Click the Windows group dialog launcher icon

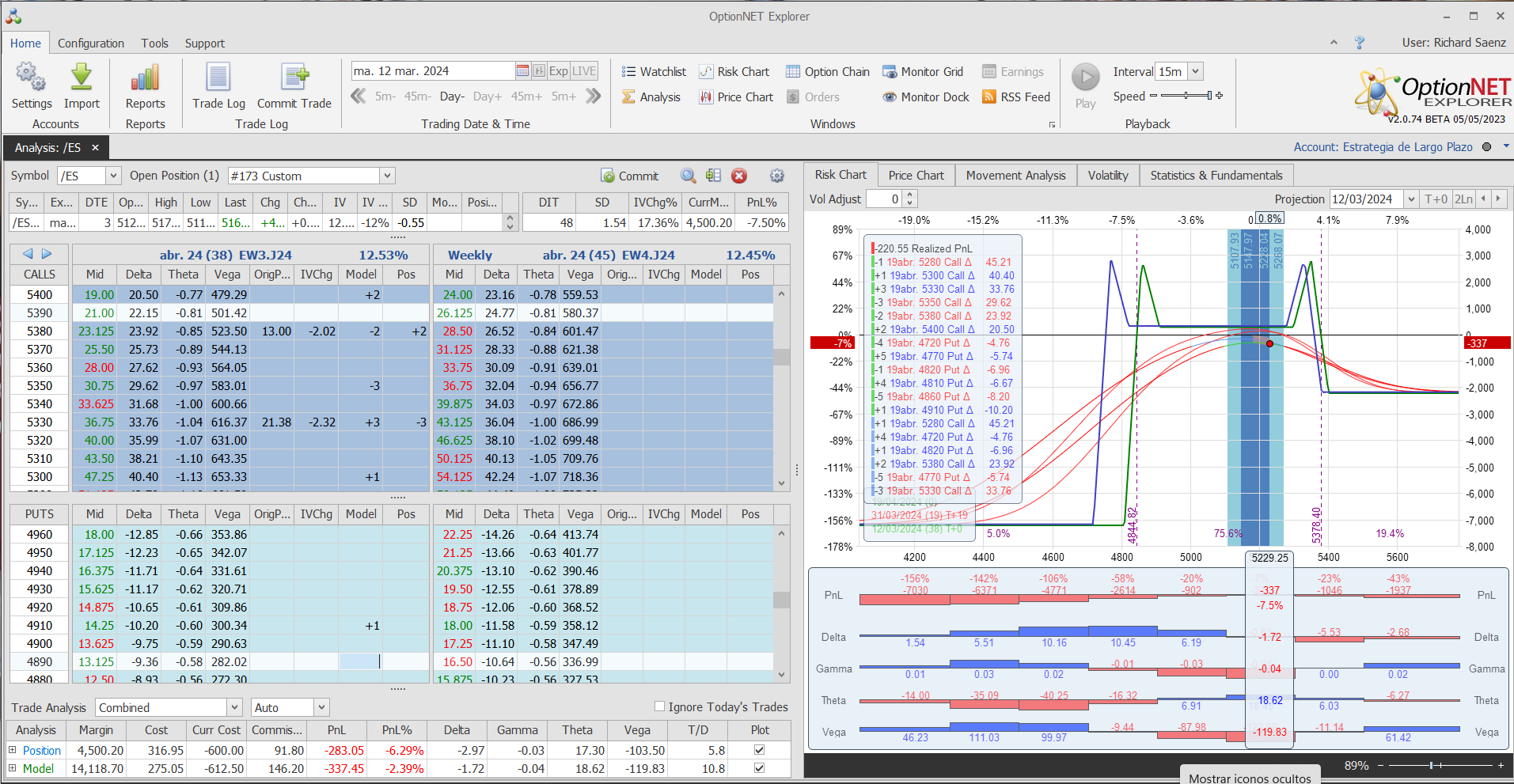(x=1052, y=125)
